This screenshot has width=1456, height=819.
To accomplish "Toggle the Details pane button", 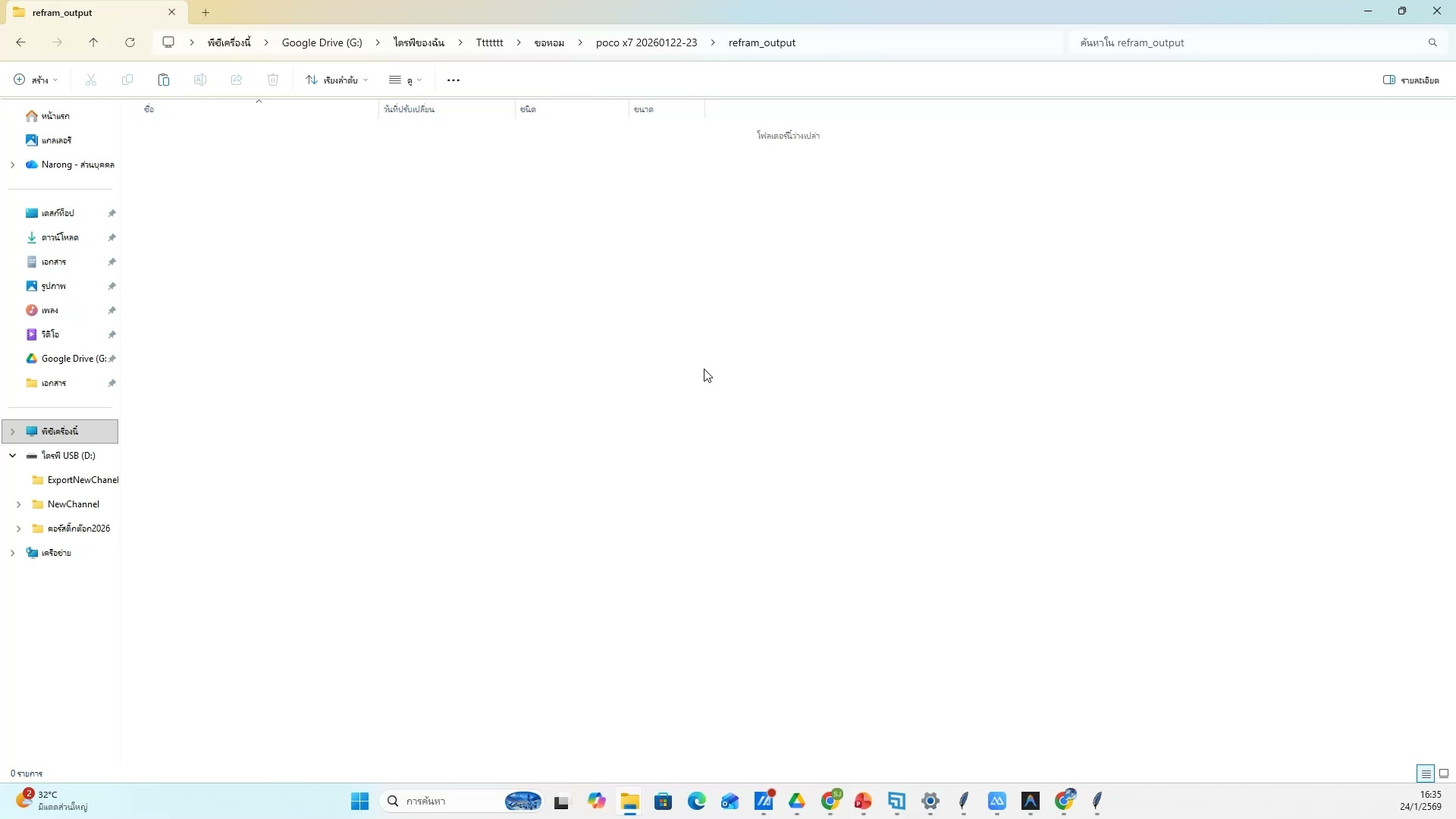I will point(1410,80).
